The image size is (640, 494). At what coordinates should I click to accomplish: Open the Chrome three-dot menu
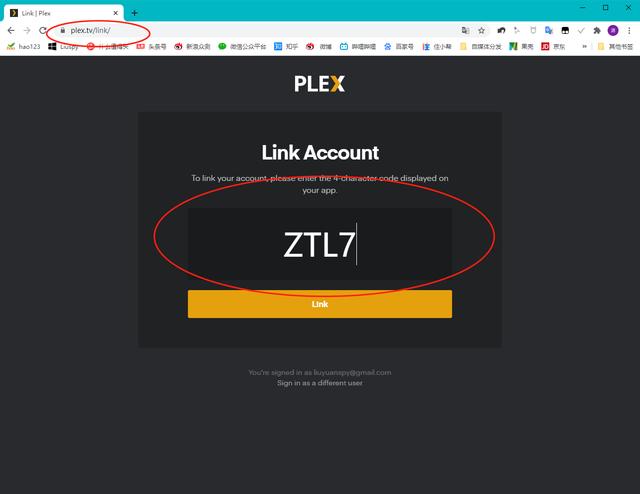click(629, 30)
